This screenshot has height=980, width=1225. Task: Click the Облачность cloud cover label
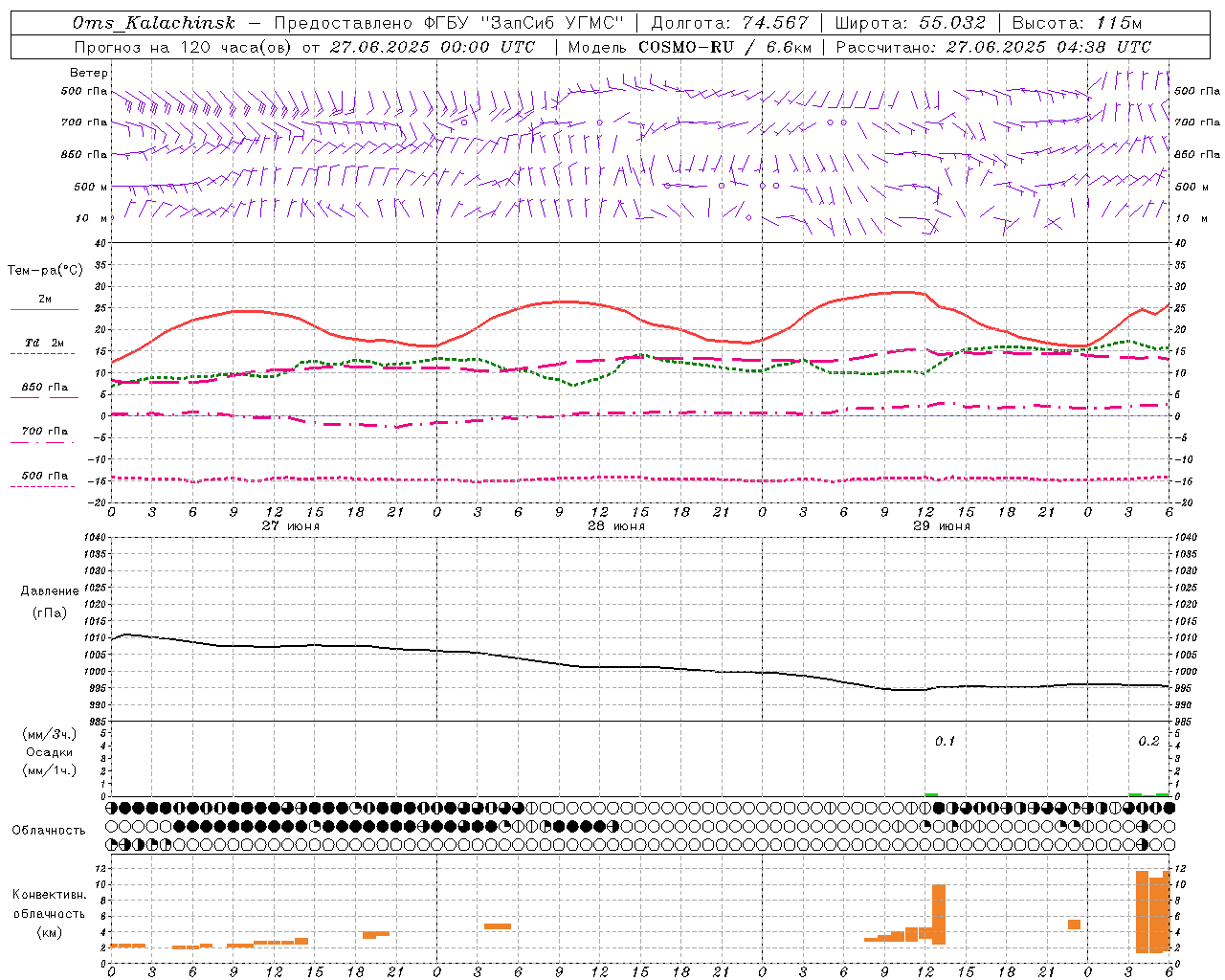49,830
